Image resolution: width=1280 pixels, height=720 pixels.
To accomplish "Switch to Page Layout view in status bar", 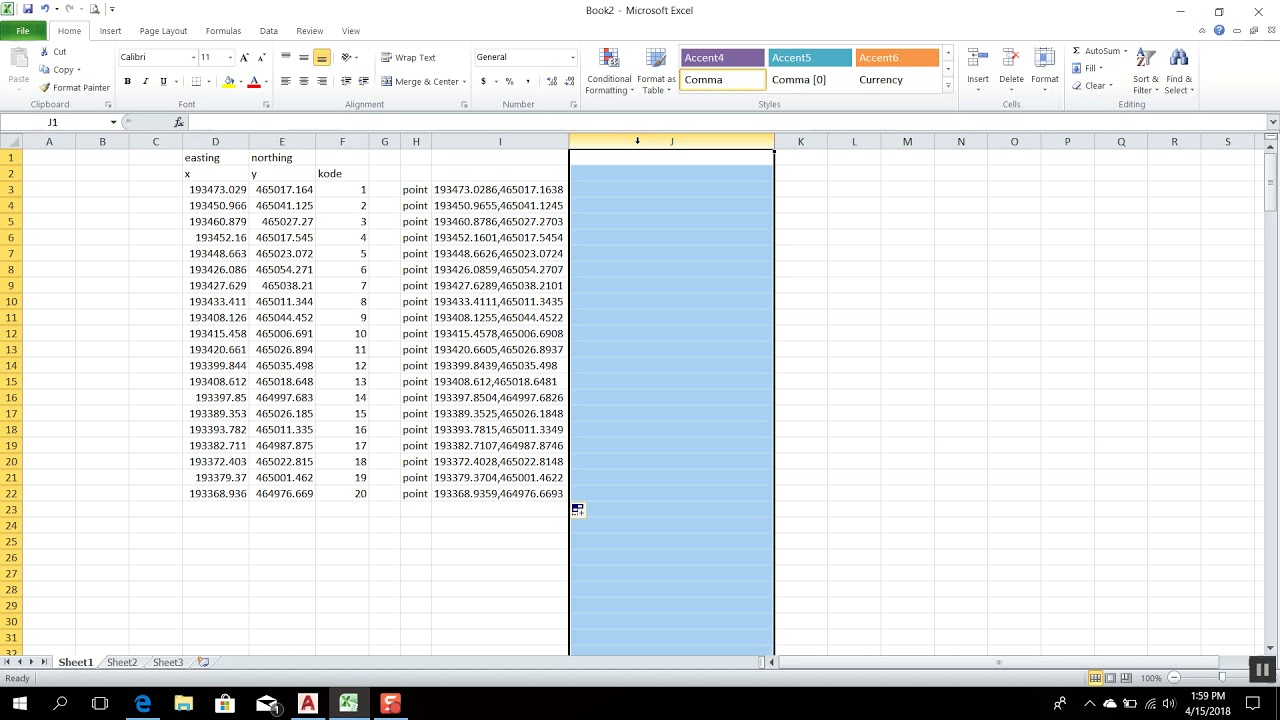I will pos(1110,678).
